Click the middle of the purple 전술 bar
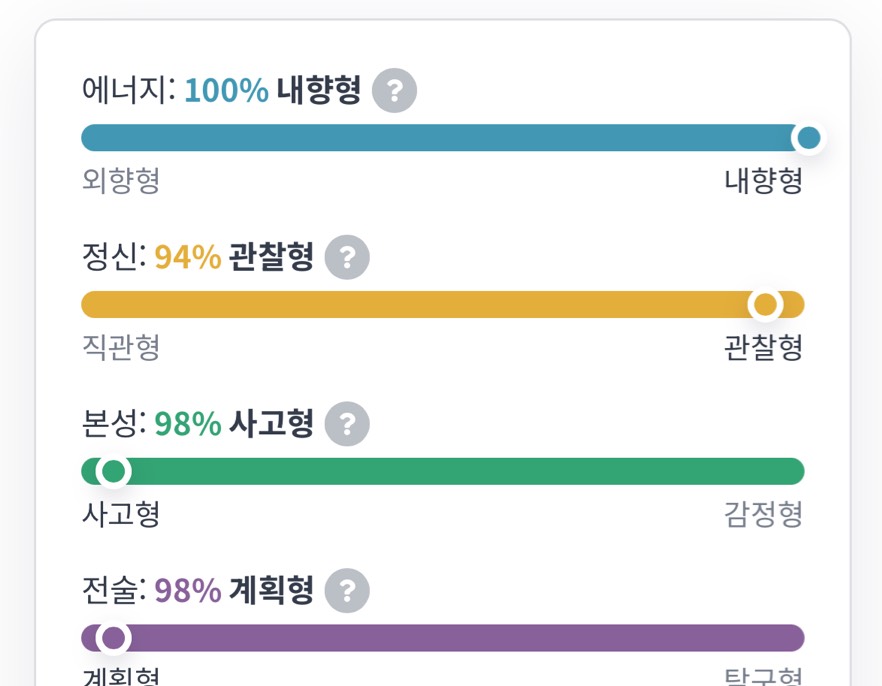 (x=443, y=638)
